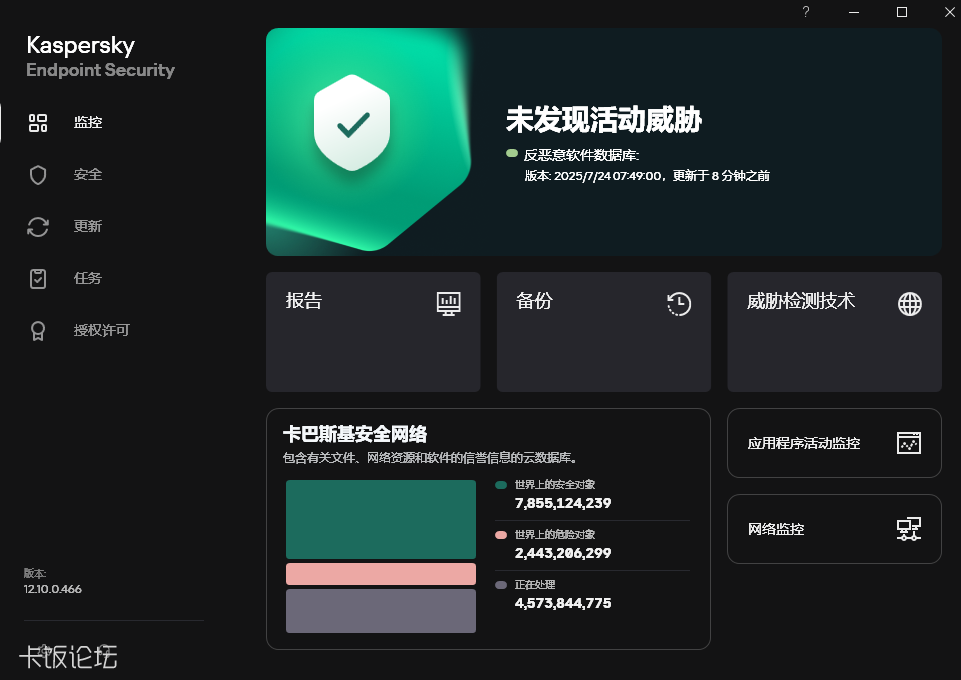Click the pink dangerous objects bar
Image resolution: width=961 pixels, height=680 pixels.
click(381, 574)
